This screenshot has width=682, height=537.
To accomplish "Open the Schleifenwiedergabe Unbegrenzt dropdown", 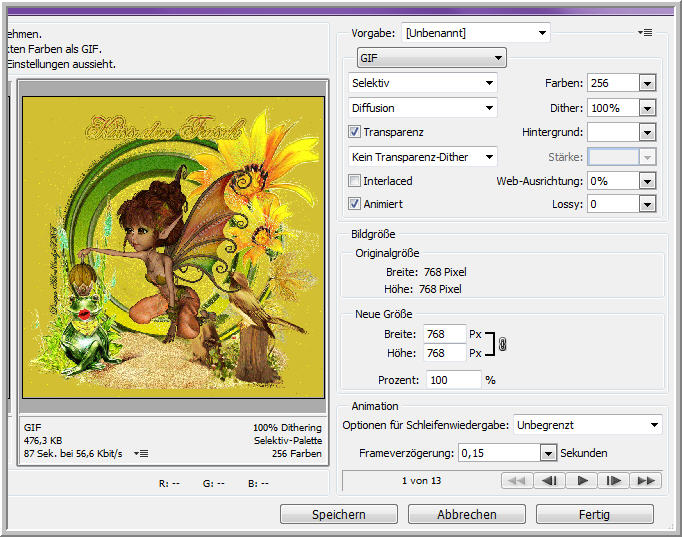I will (x=588, y=425).
